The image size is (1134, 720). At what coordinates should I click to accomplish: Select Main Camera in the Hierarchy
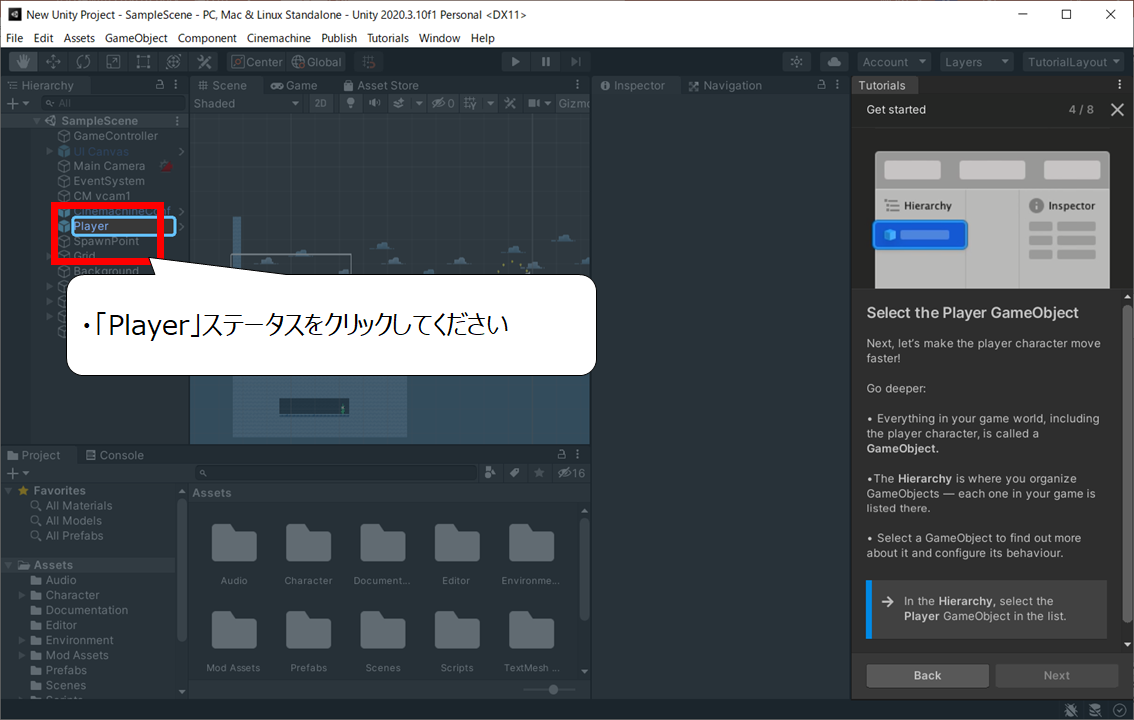coord(109,166)
